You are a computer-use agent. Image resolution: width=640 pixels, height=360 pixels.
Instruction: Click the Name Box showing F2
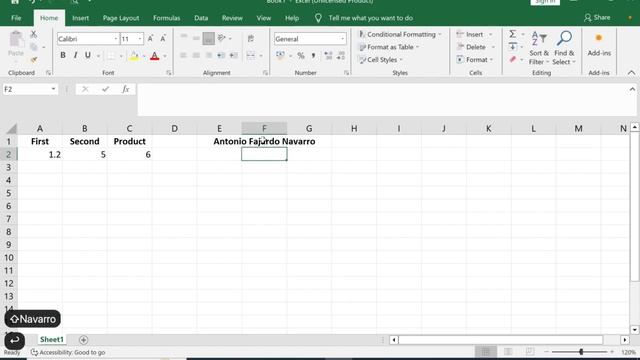30,89
